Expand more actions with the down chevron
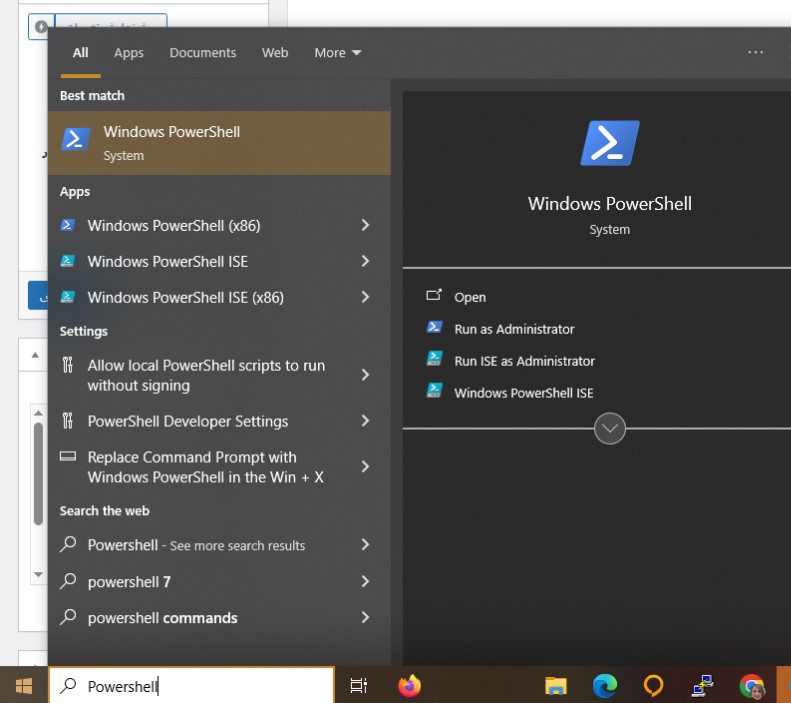The image size is (791, 703). (609, 429)
